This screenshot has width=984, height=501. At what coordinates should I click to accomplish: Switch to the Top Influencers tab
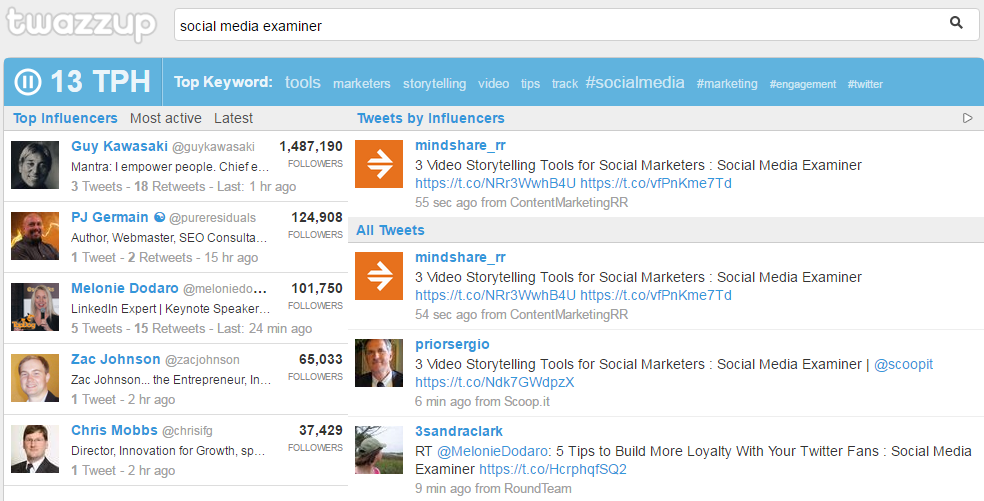(x=65, y=118)
